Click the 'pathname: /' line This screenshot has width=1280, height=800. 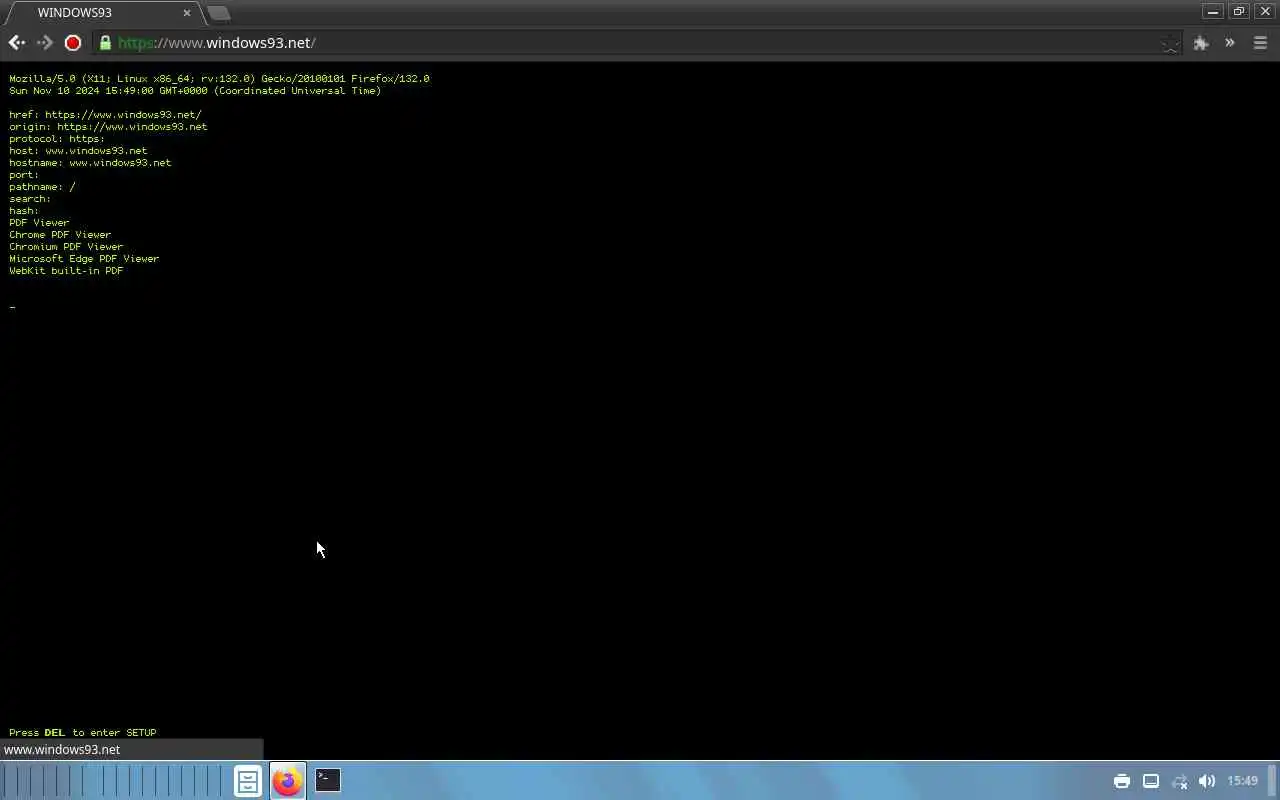(42, 187)
